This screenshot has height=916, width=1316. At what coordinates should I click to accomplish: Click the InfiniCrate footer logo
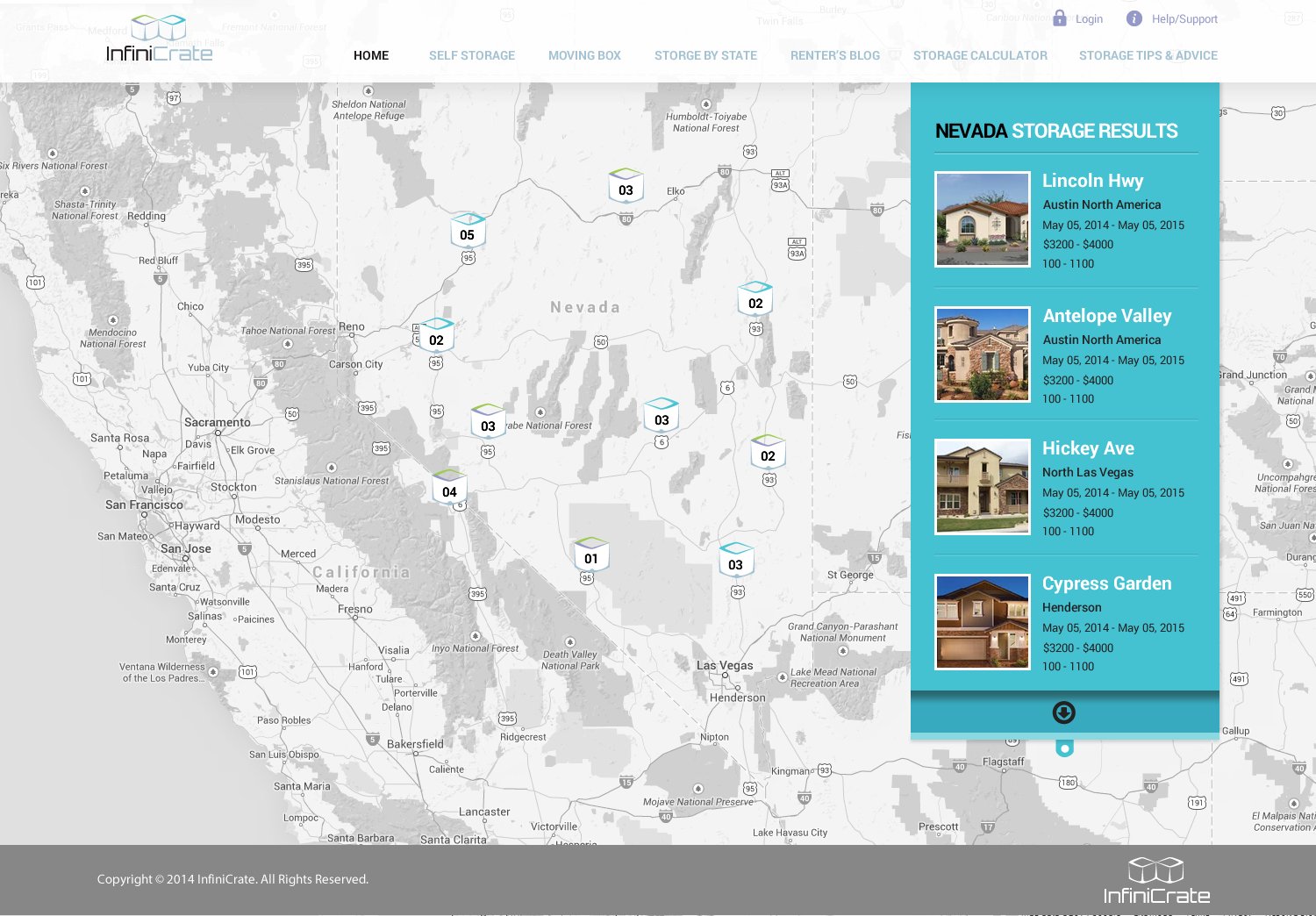(1156, 881)
